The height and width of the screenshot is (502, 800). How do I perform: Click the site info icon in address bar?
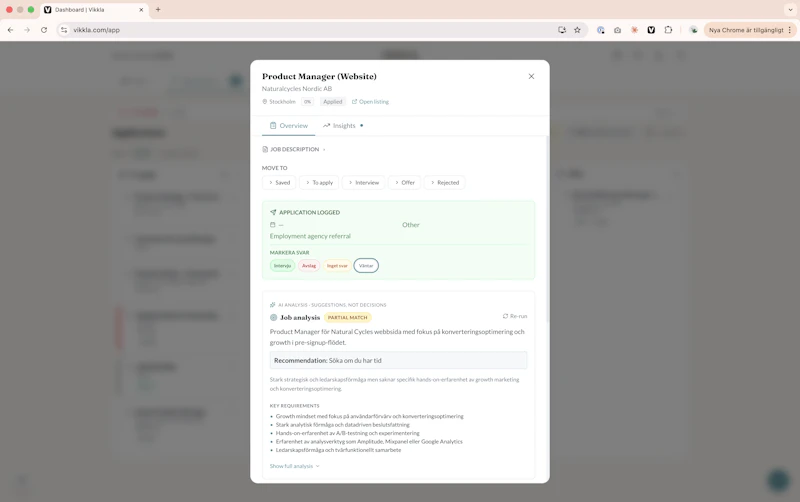coord(64,30)
